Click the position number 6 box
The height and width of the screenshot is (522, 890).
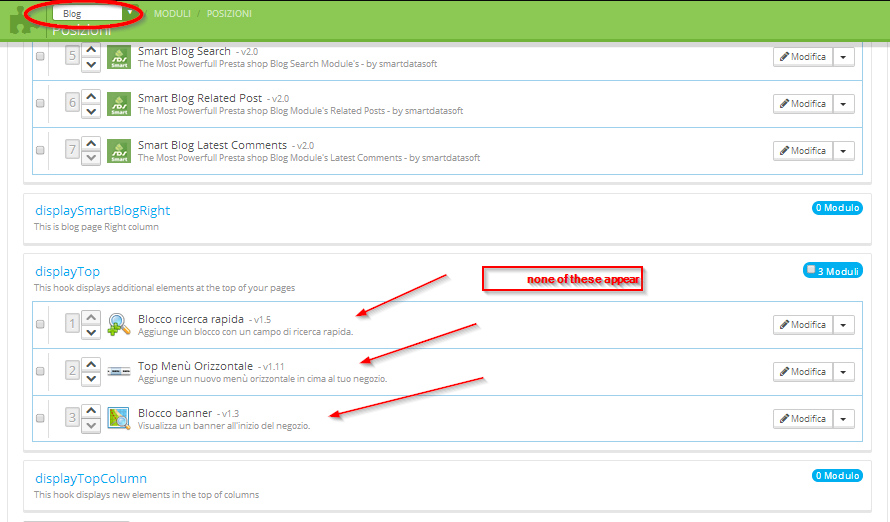[72, 103]
